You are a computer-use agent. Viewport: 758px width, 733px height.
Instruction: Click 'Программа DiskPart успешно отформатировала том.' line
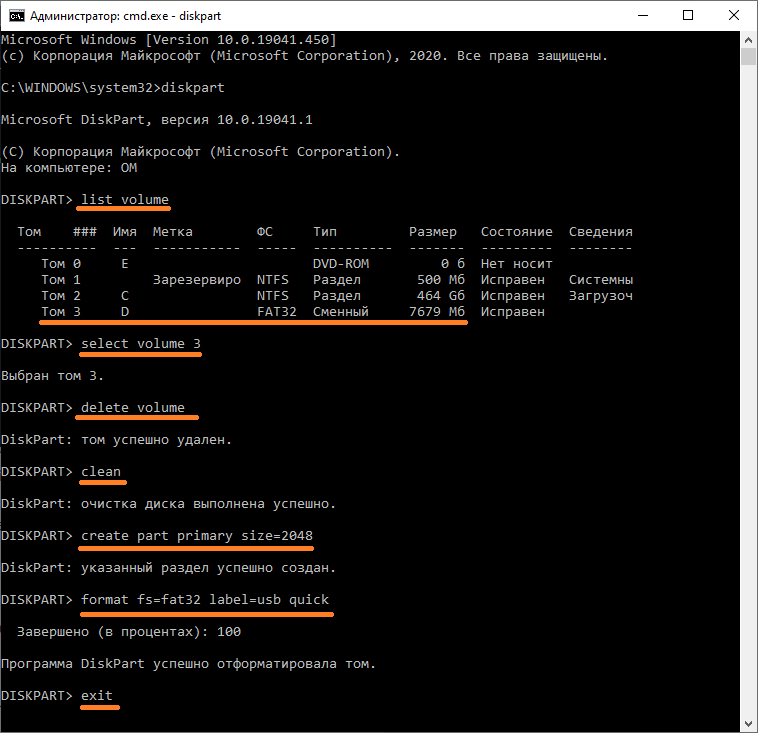189,664
